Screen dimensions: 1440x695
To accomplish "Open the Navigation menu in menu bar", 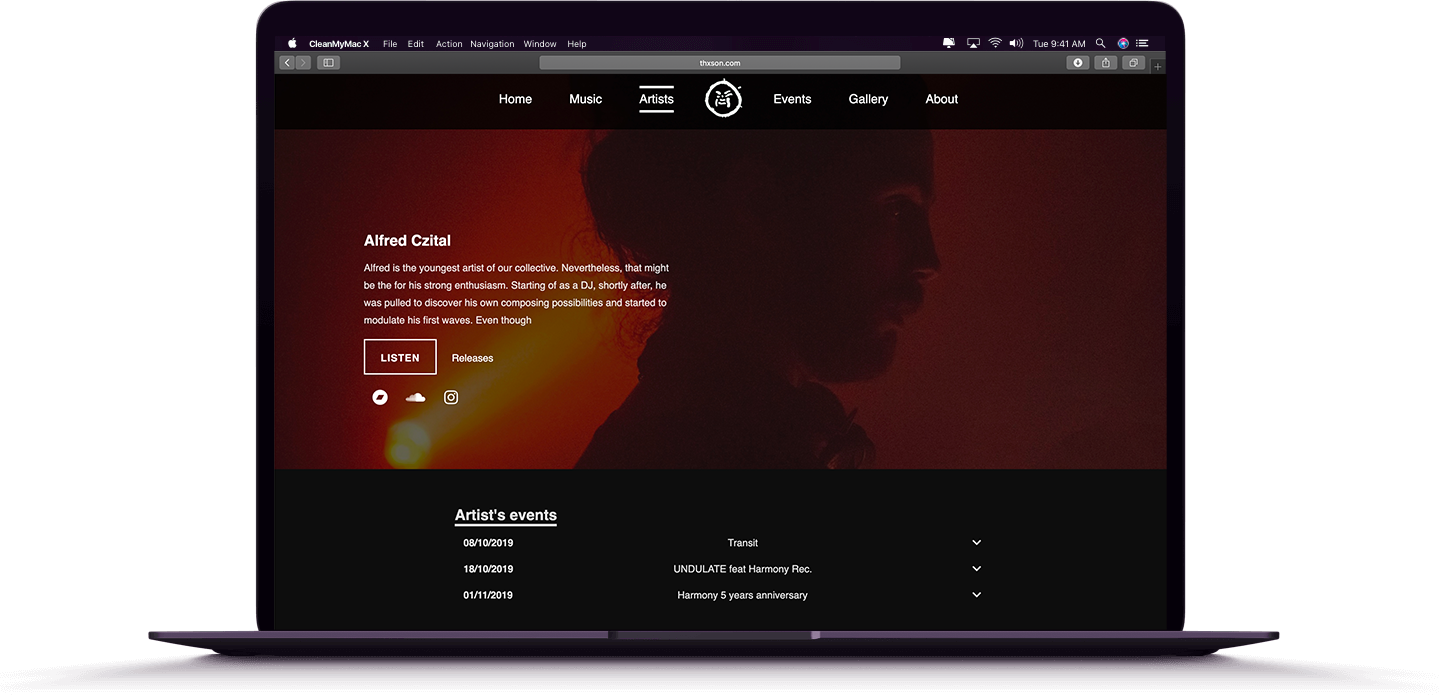I will coord(492,44).
